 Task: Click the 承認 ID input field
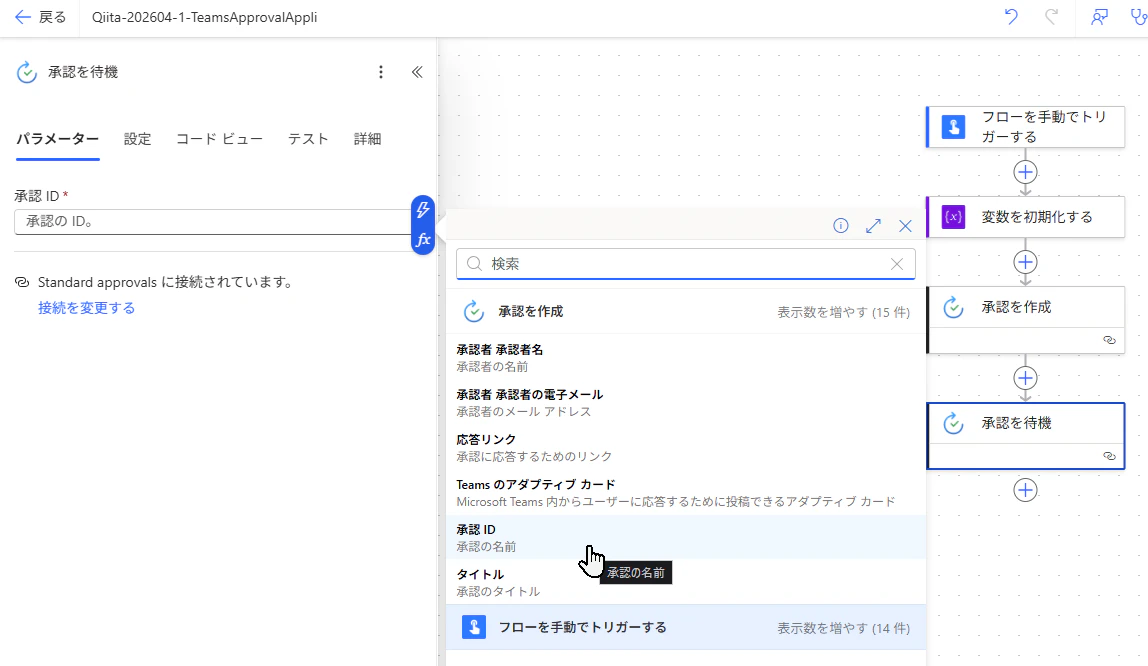212,222
